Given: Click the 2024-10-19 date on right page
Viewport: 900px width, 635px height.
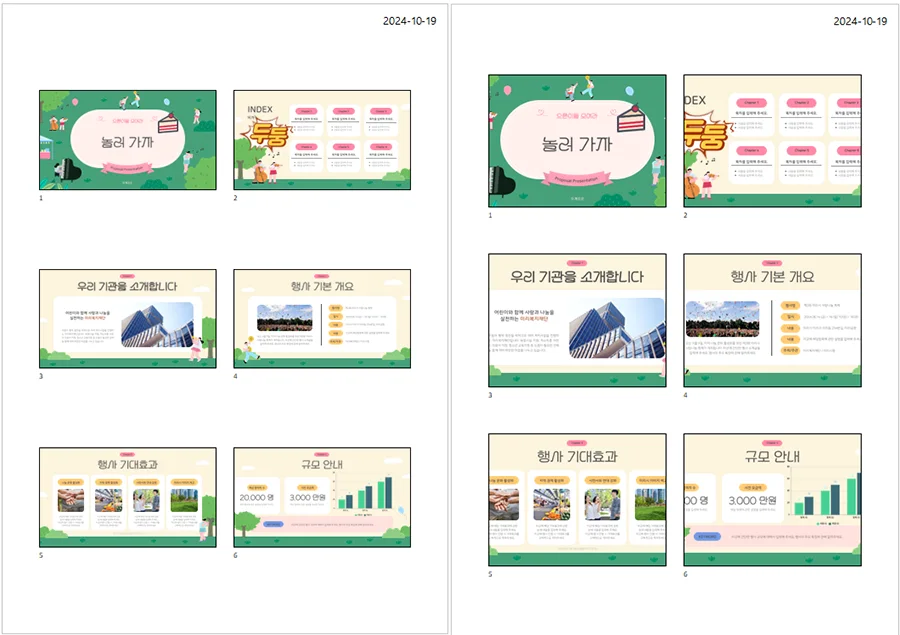Looking at the screenshot, I should (x=860, y=21).
